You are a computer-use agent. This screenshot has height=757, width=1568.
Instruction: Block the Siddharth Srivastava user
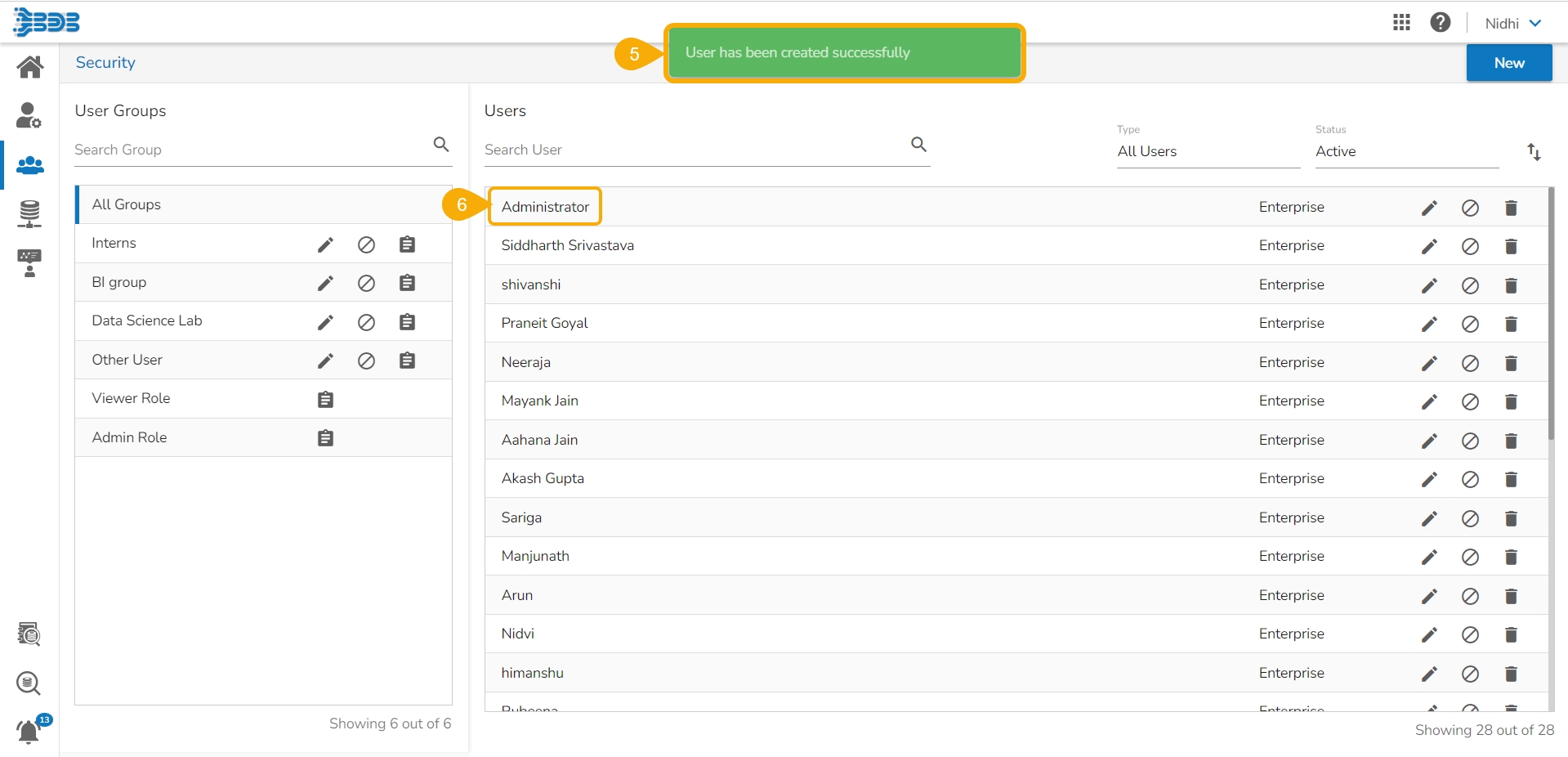click(x=1470, y=246)
